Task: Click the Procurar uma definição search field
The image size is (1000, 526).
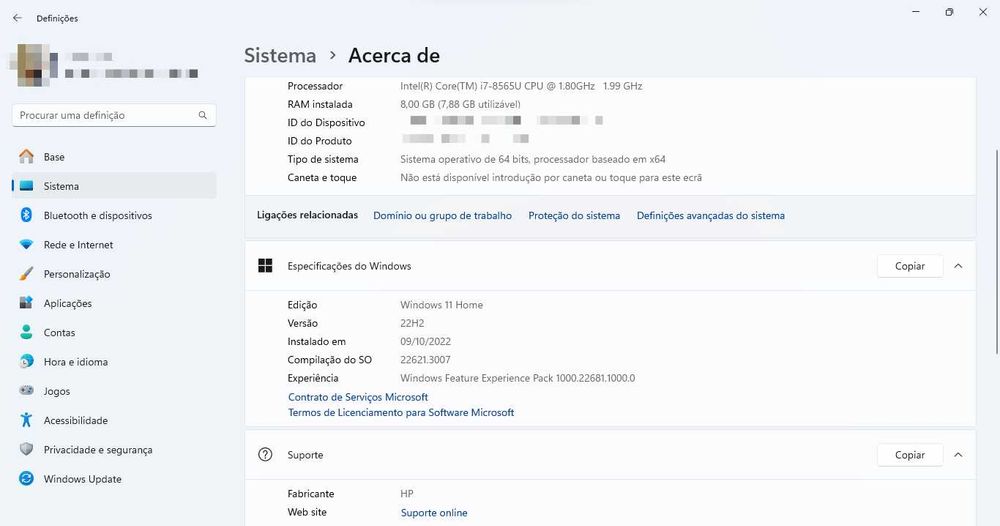Action: [105, 116]
